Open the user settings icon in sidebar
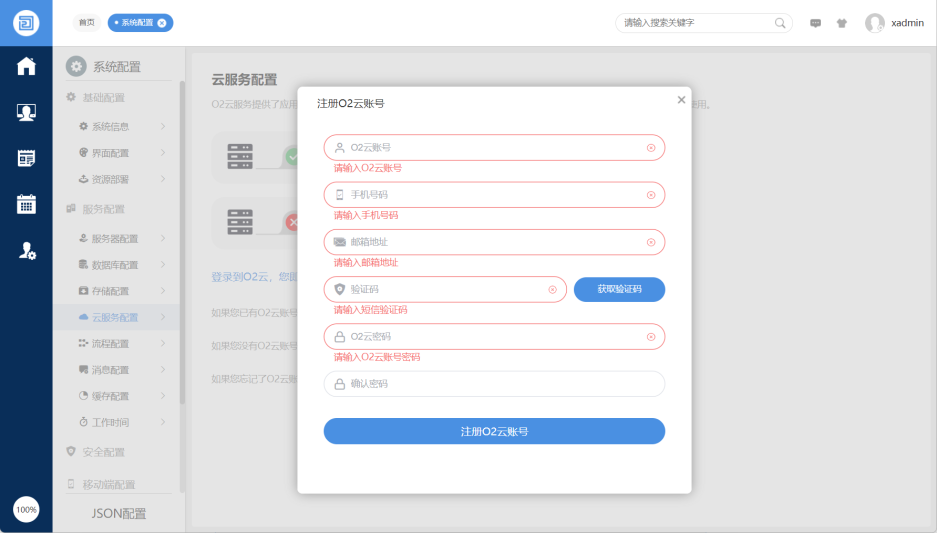 [x=26, y=250]
